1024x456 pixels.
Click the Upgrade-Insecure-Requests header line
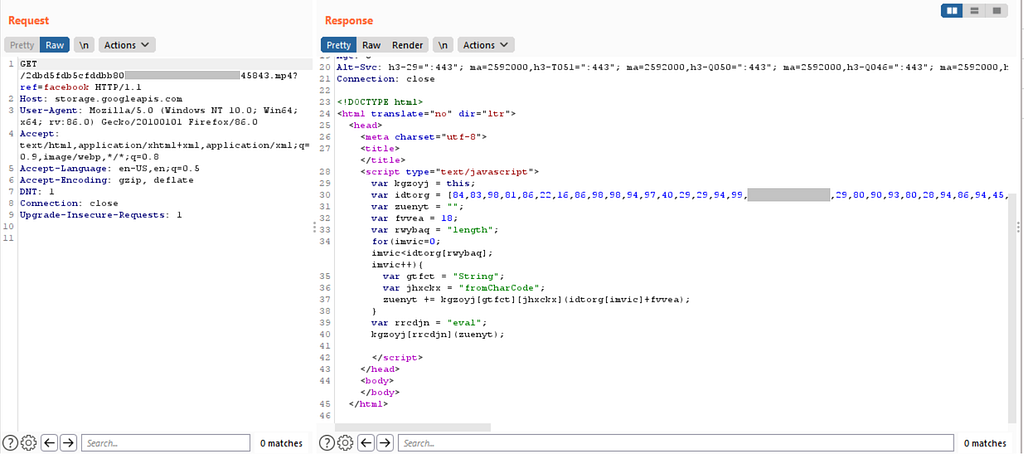click(x=101, y=214)
